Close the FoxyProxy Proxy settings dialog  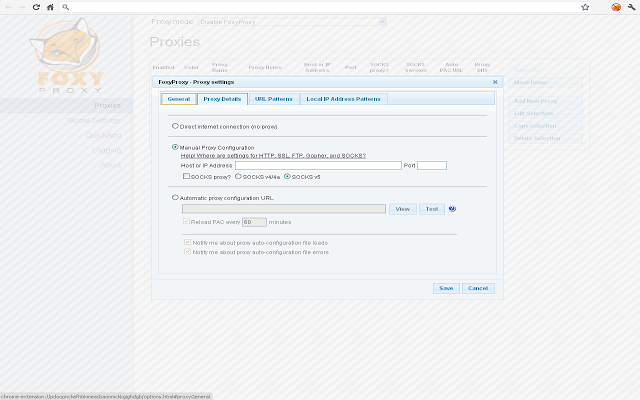point(495,82)
